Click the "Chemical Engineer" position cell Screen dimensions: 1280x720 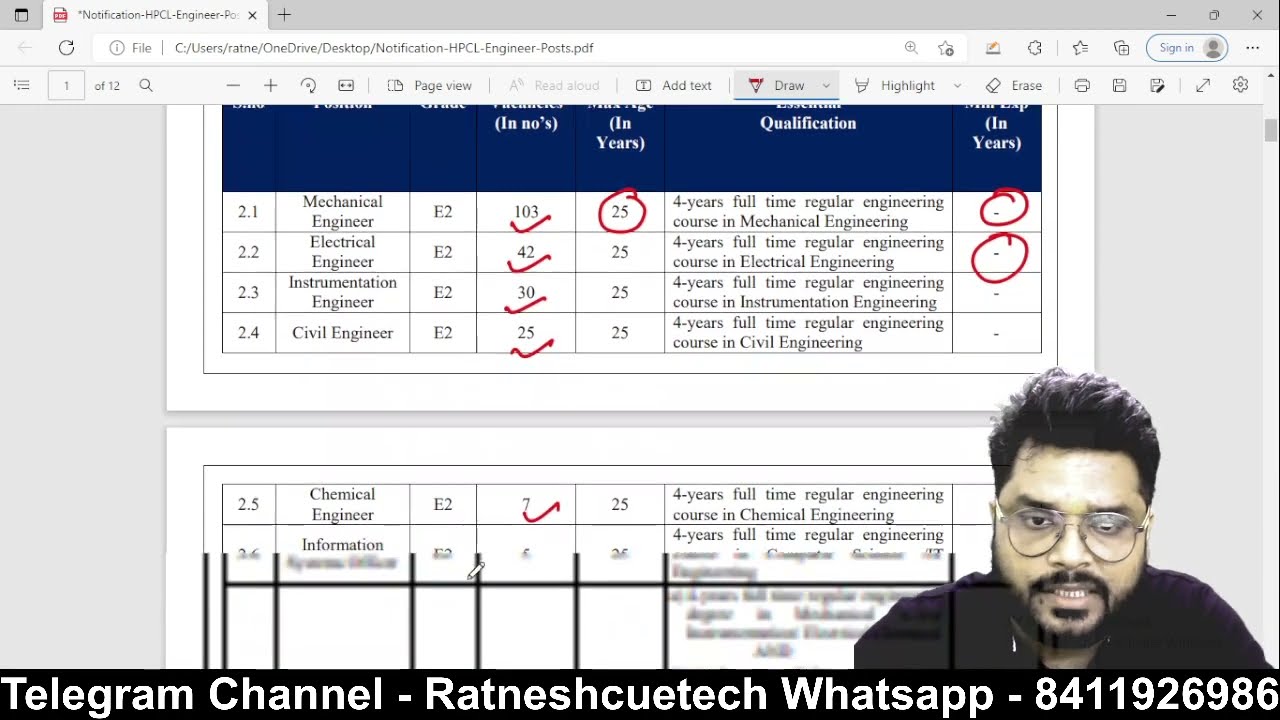pyautogui.click(x=342, y=505)
